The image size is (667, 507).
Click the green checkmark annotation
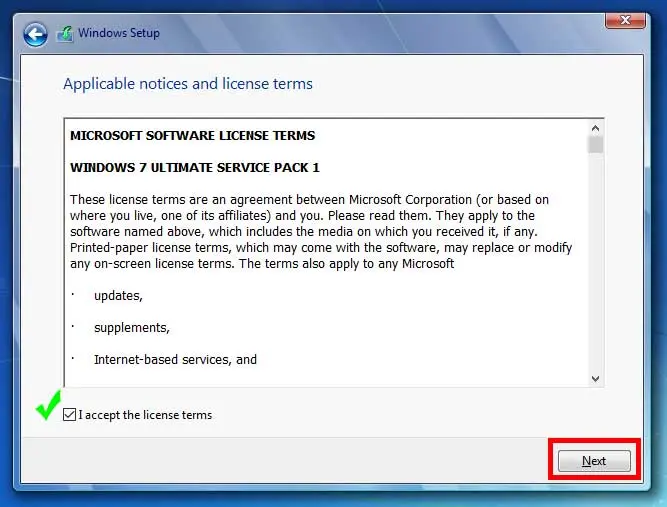(x=47, y=406)
